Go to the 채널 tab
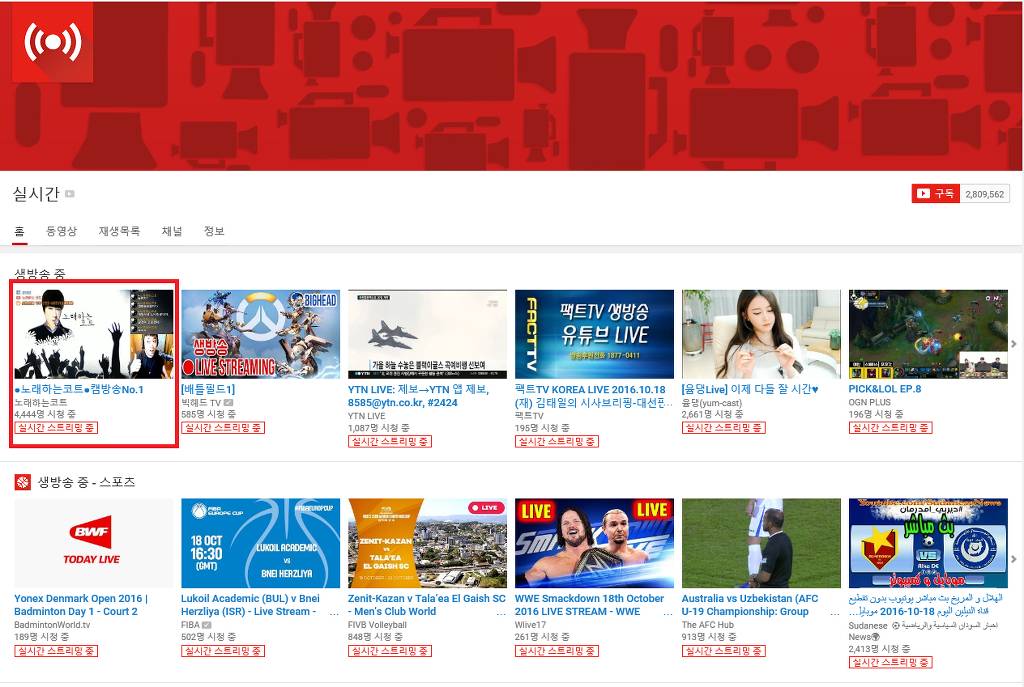1024x687 pixels. 172,231
